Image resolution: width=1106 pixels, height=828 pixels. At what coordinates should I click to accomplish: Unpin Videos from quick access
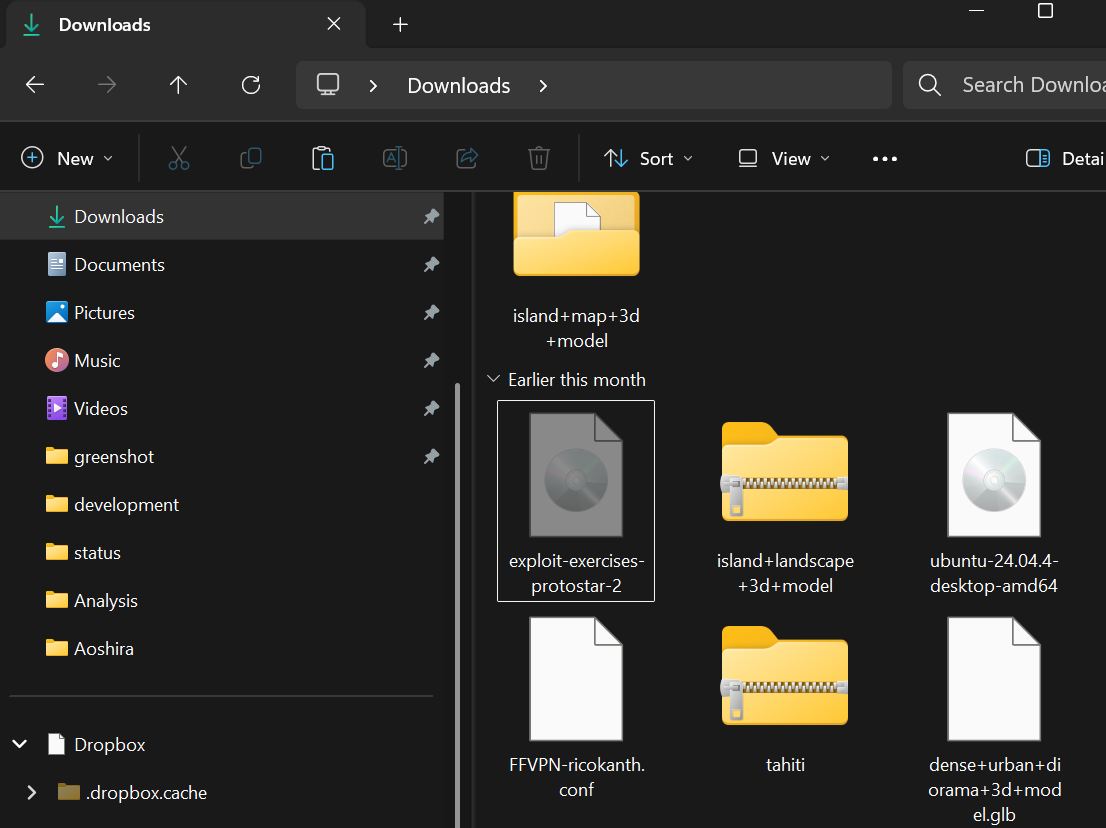(x=431, y=408)
